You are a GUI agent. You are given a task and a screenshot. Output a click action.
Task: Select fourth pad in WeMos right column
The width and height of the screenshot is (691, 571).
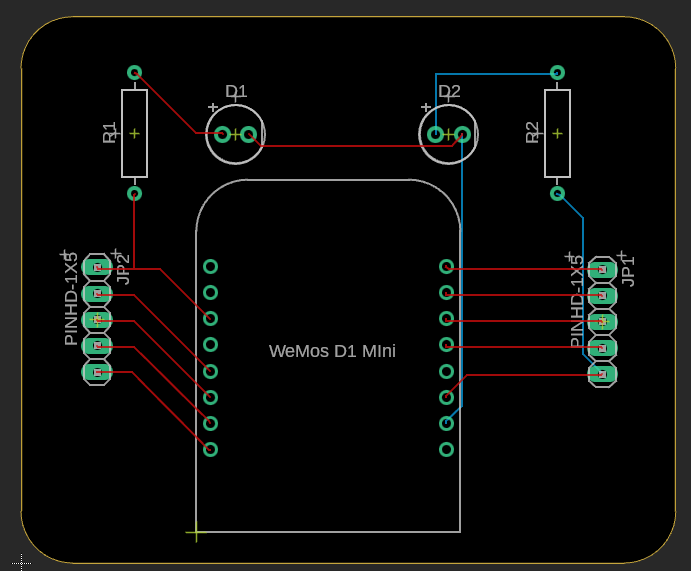[x=446, y=345]
